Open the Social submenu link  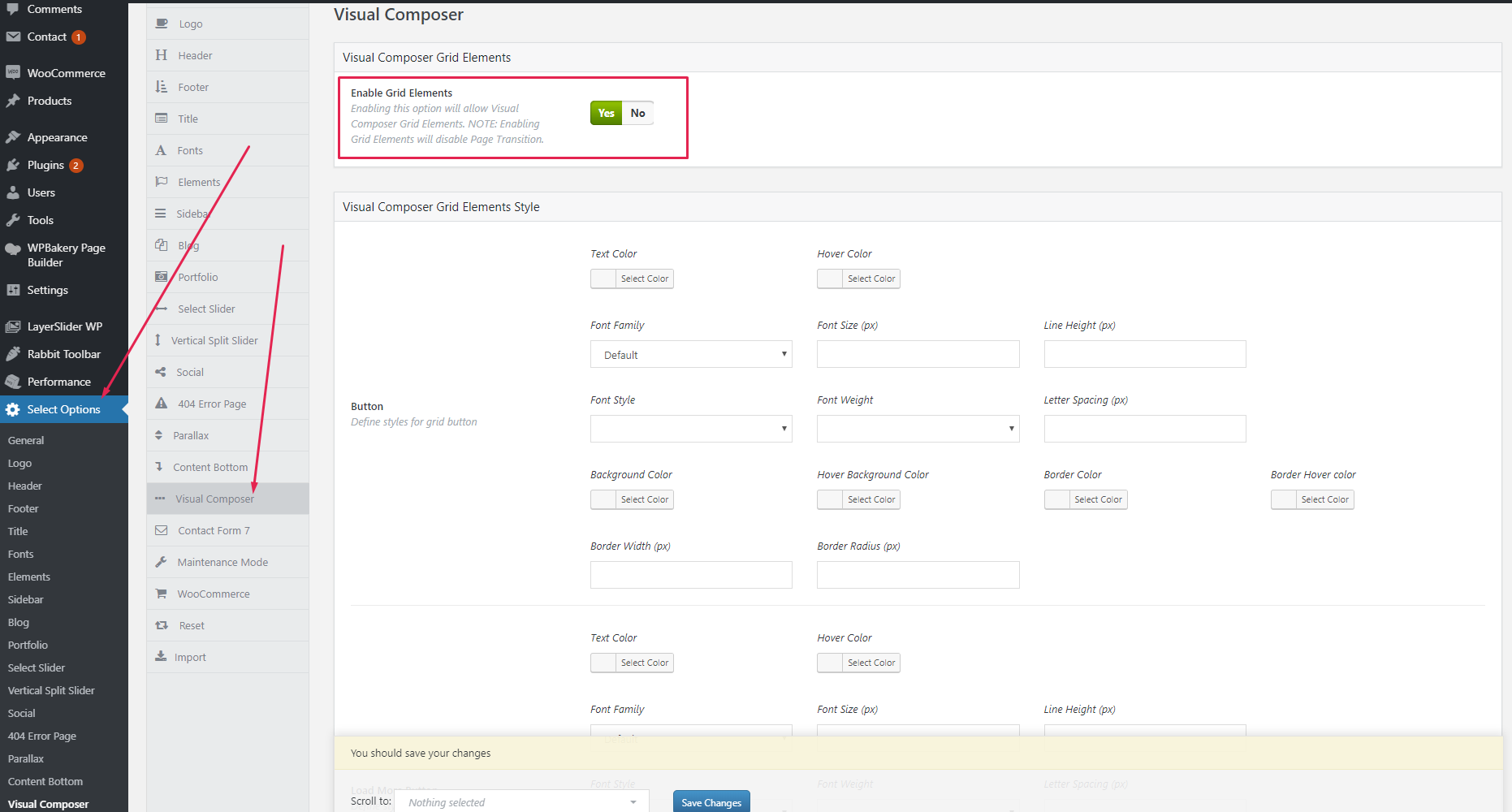(22, 713)
